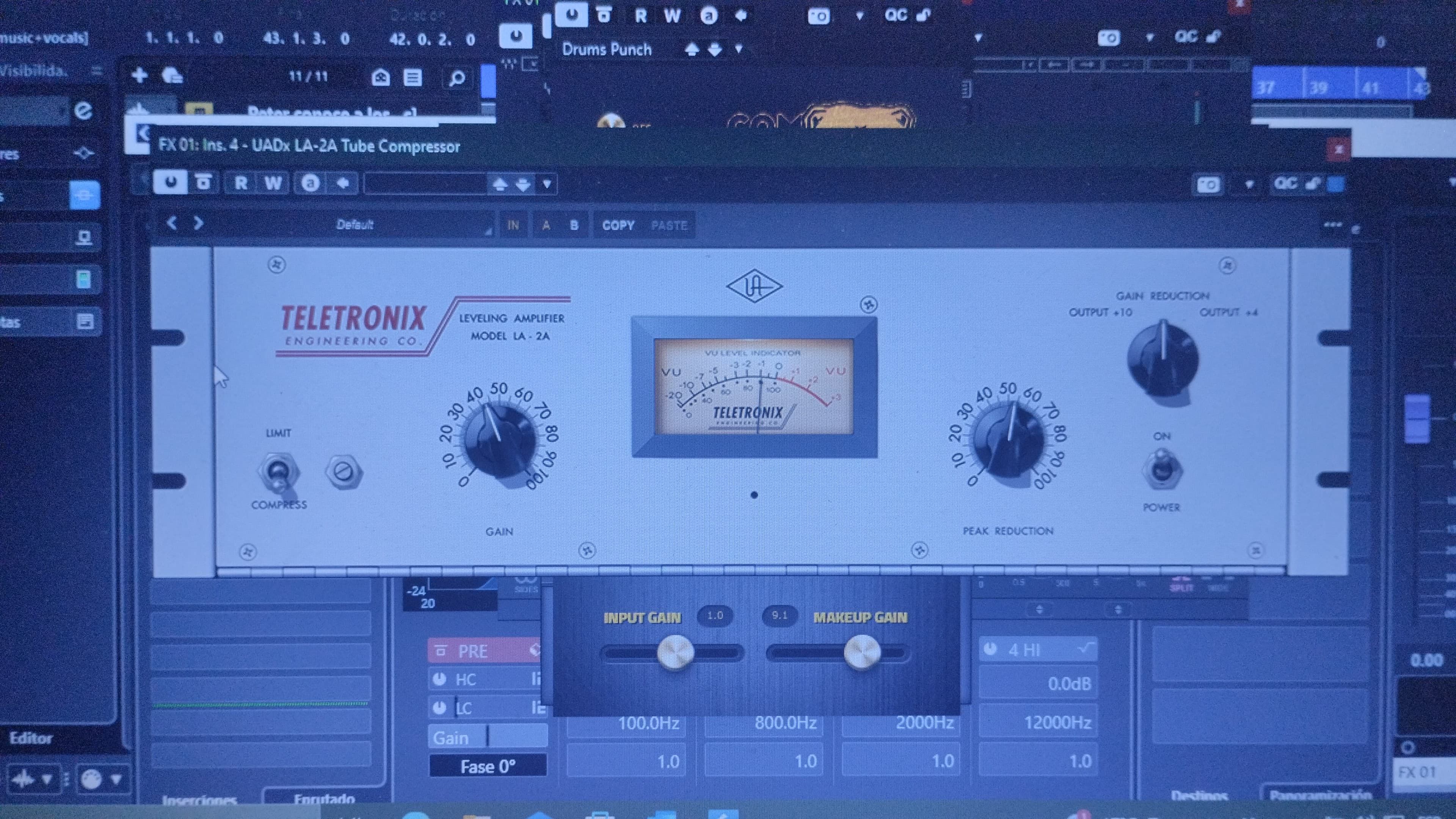Click the Makeup Gain slider knob

861,652
